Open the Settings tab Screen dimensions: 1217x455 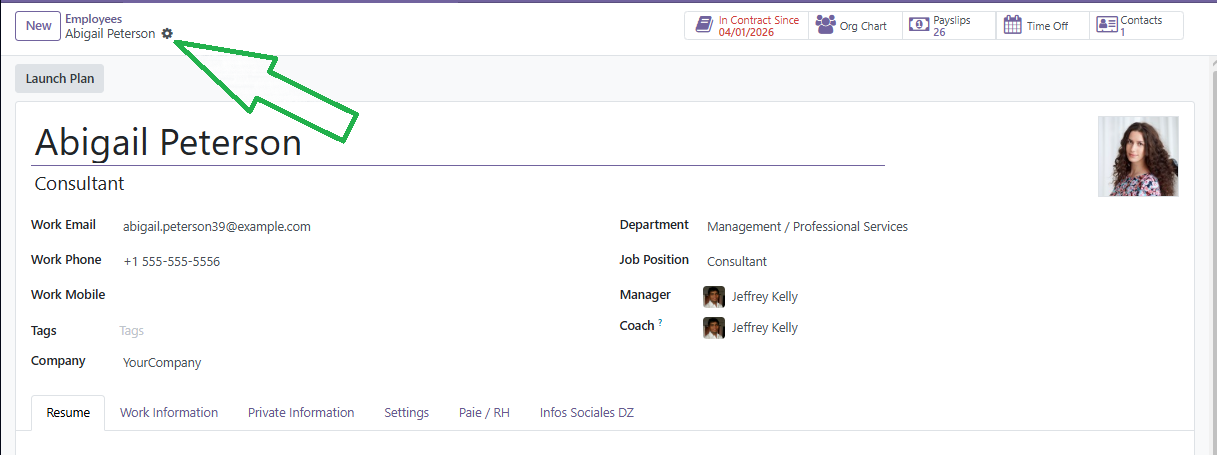[407, 412]
